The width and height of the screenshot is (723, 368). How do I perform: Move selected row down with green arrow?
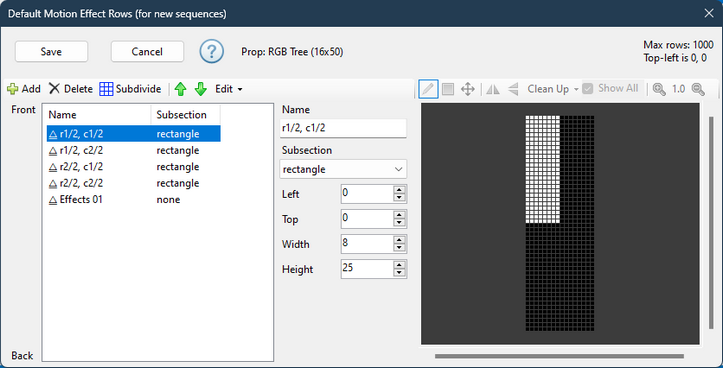tap(201, 89)
